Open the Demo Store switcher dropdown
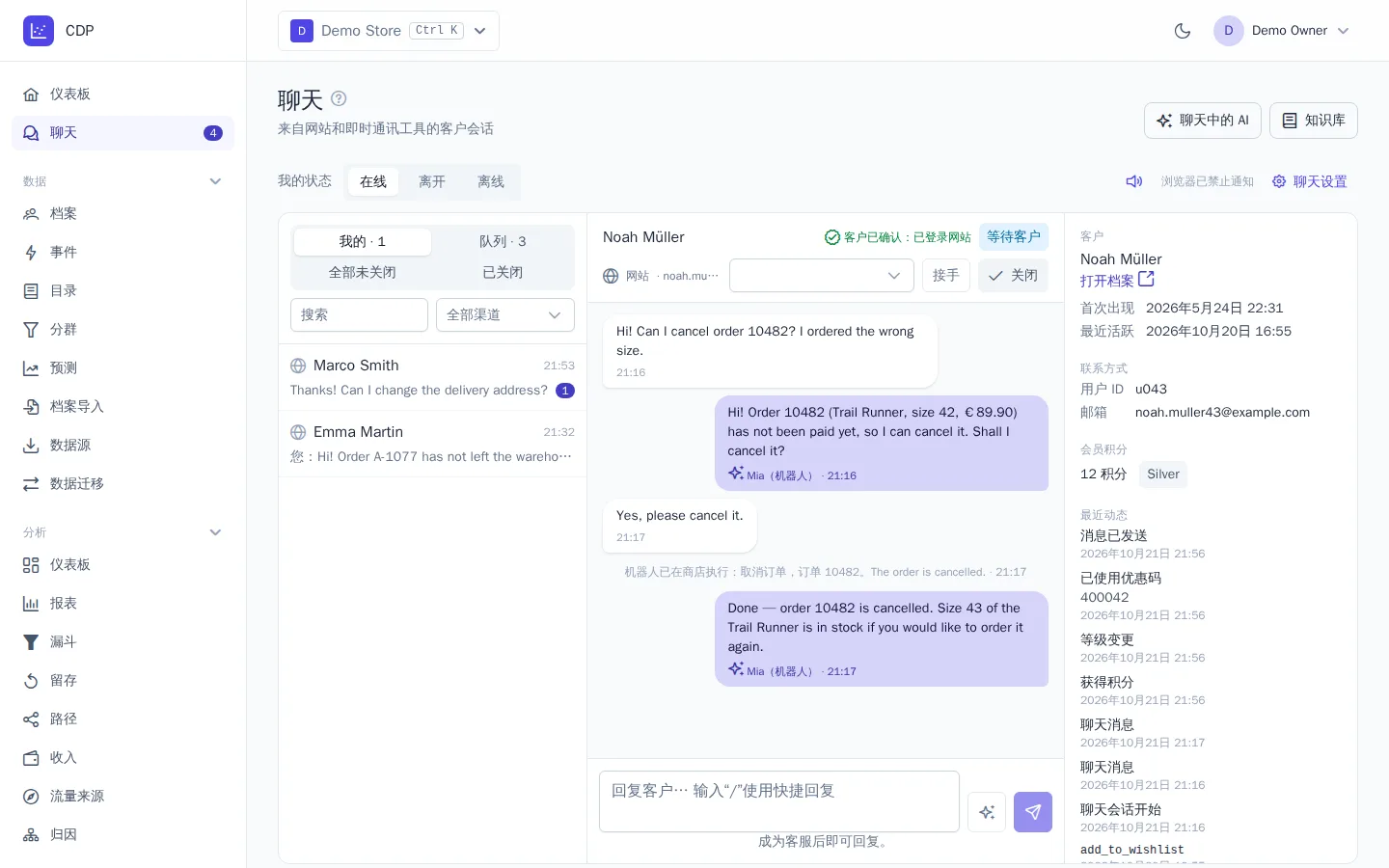This screenshot has height=868, width=1389. point(389,31)
